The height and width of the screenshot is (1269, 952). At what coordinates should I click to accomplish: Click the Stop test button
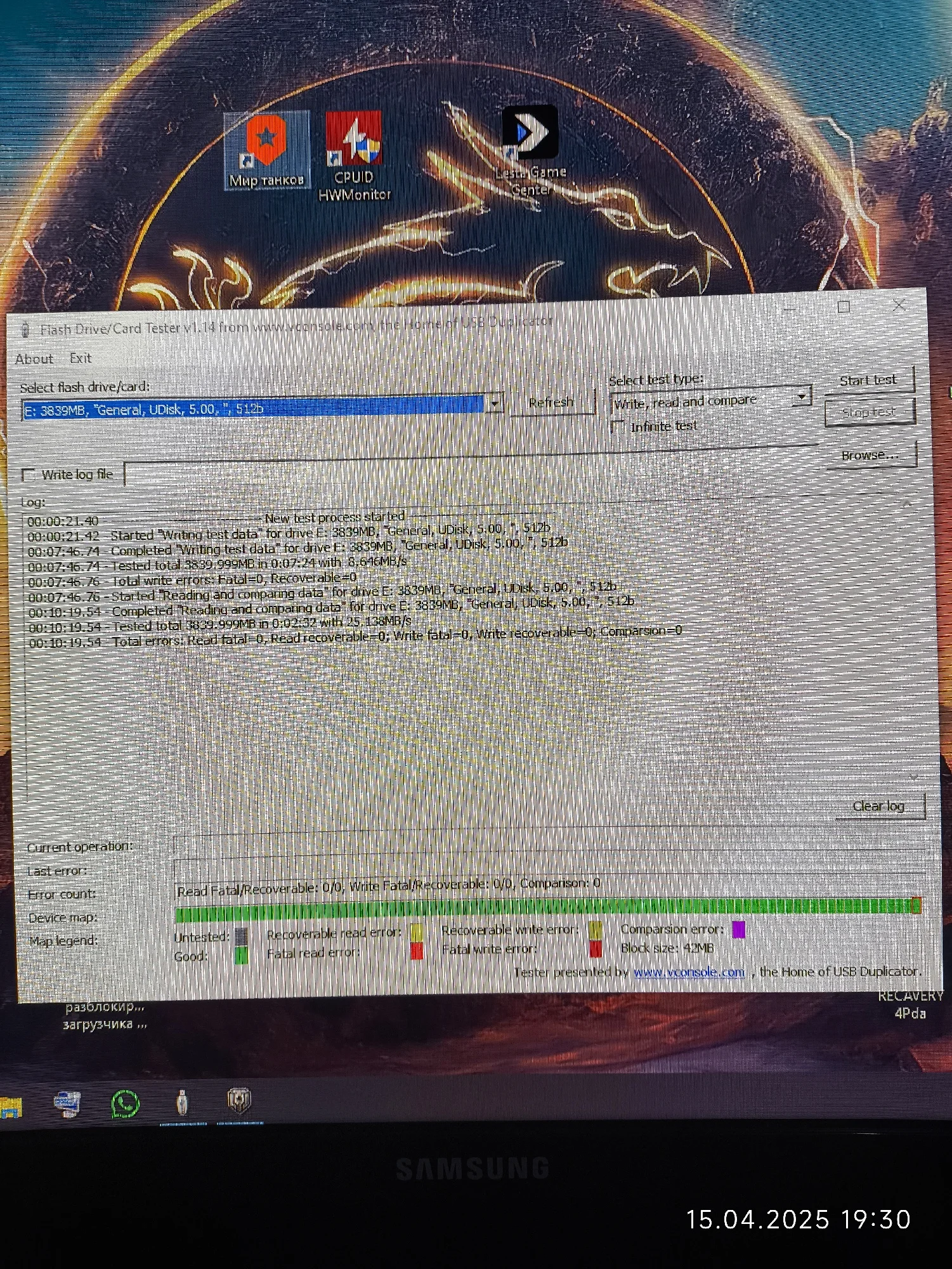click(x=869, y=412)
